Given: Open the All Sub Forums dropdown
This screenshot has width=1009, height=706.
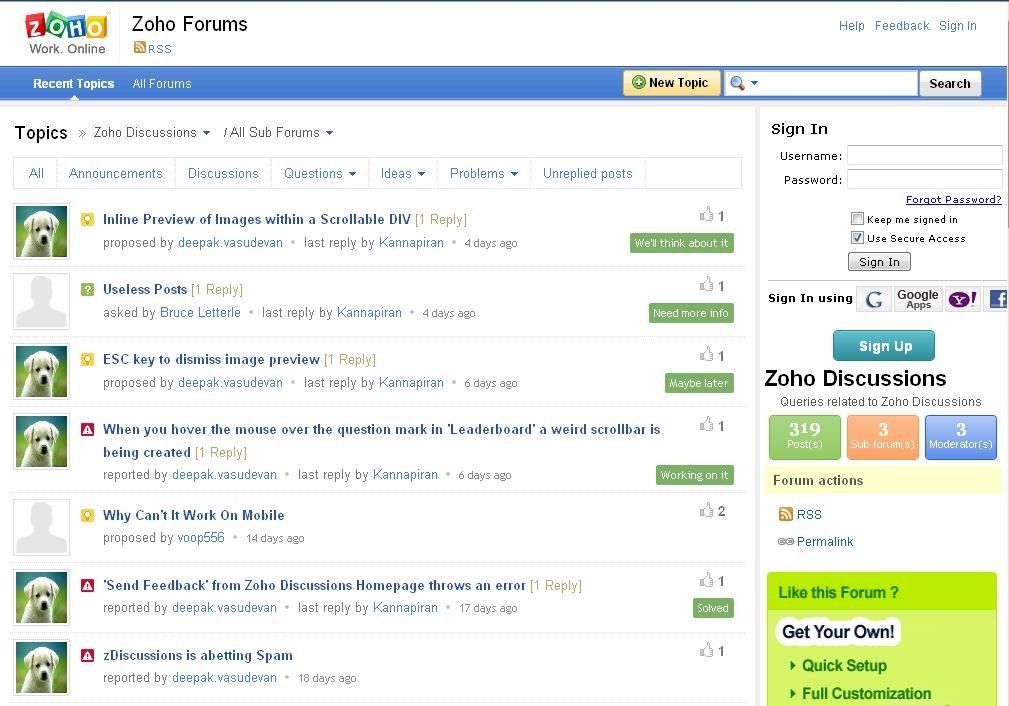Looking at the screenshot, I should coord(330,132).
